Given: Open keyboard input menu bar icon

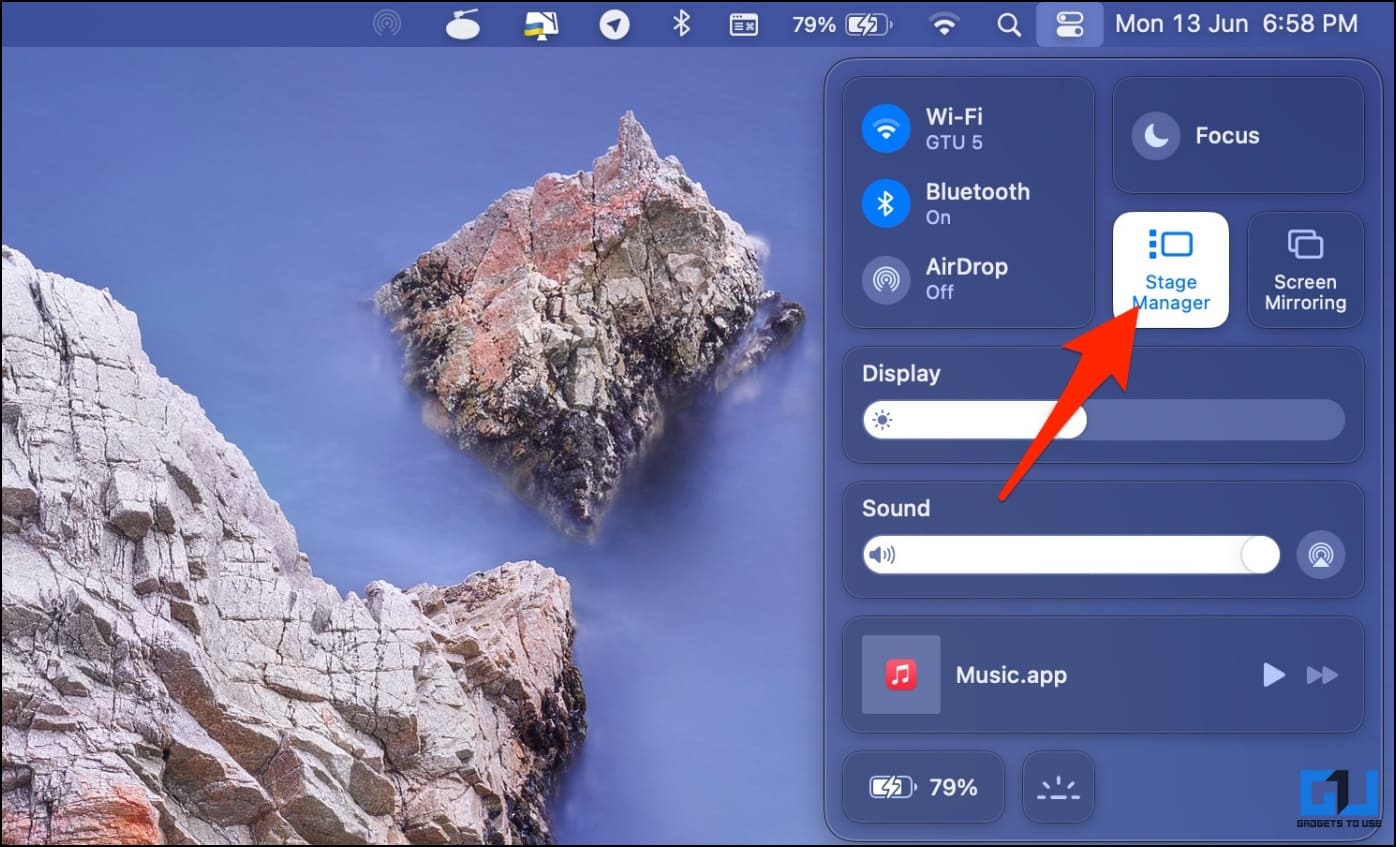Looking at the screenshot, I should pyautogui.click(x=743, y=24).
